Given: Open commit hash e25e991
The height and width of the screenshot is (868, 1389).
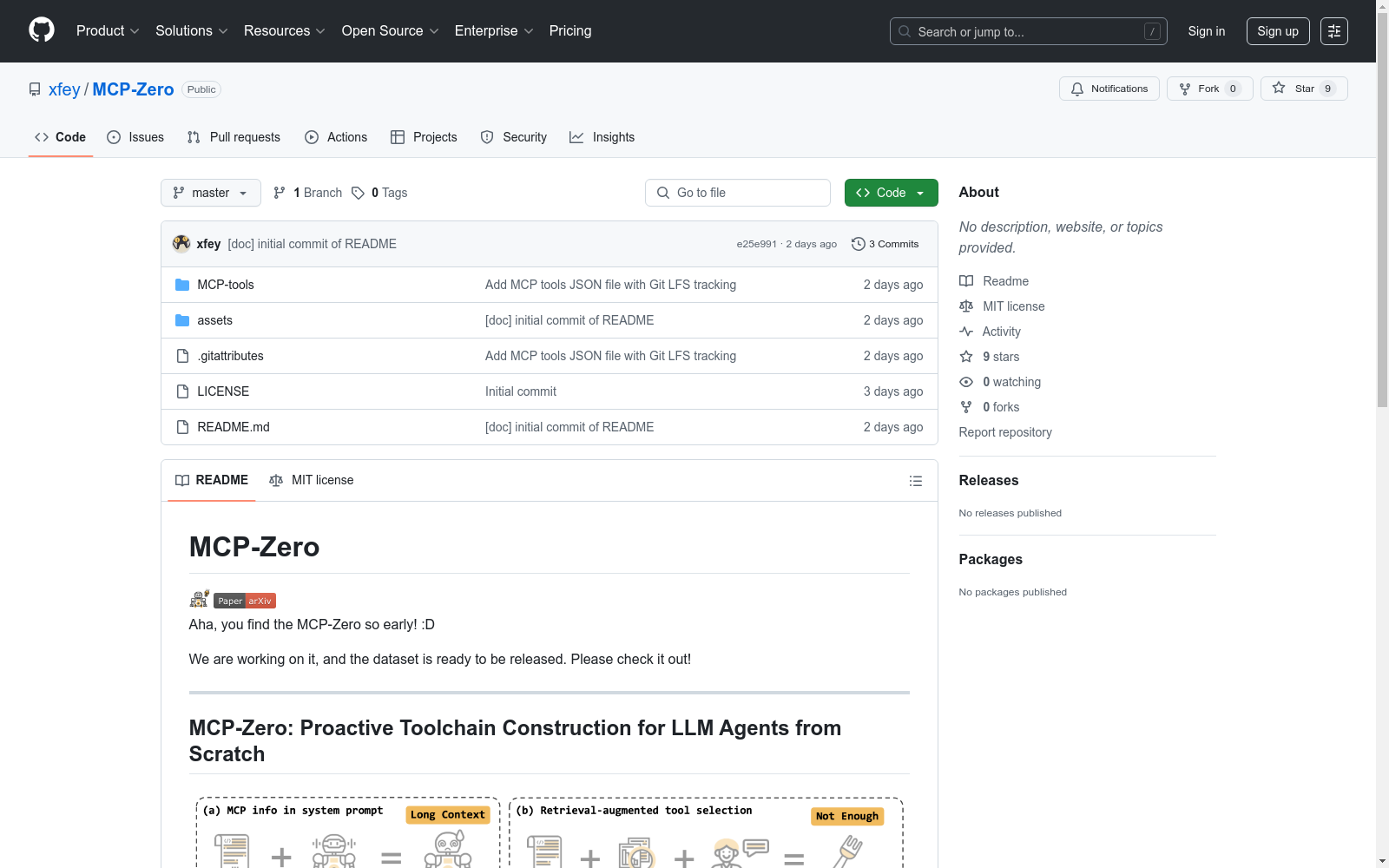Looking at the screenshot, I should 757,244.
